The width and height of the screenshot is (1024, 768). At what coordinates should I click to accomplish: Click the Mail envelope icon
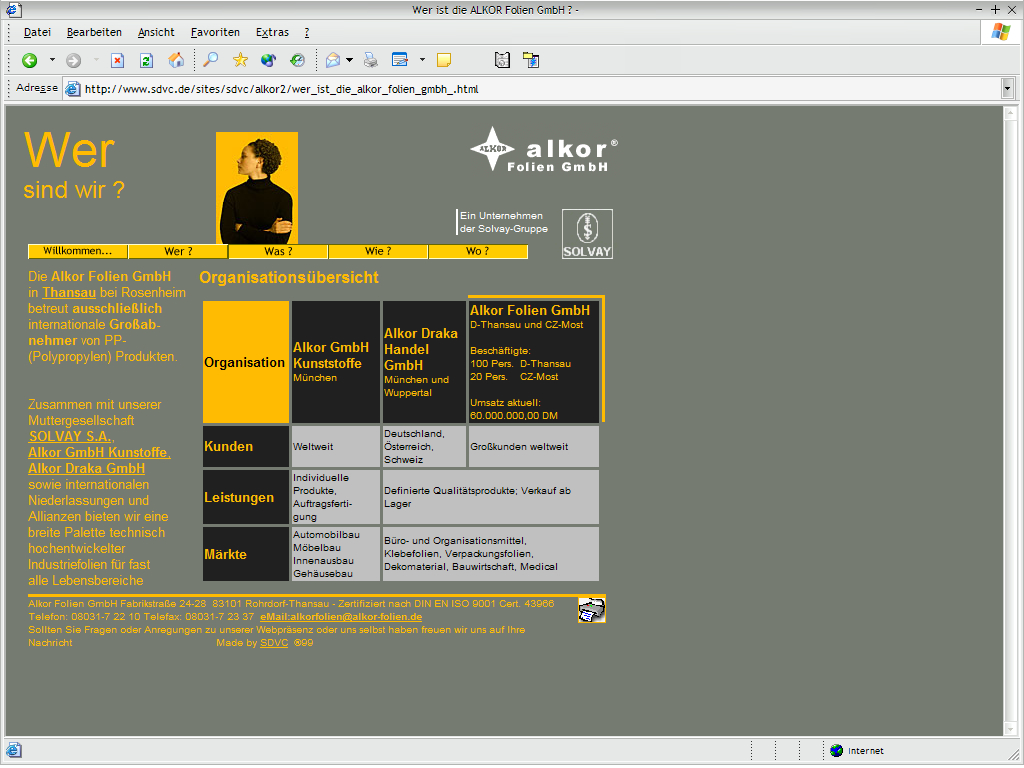click(x=333, y=60)
